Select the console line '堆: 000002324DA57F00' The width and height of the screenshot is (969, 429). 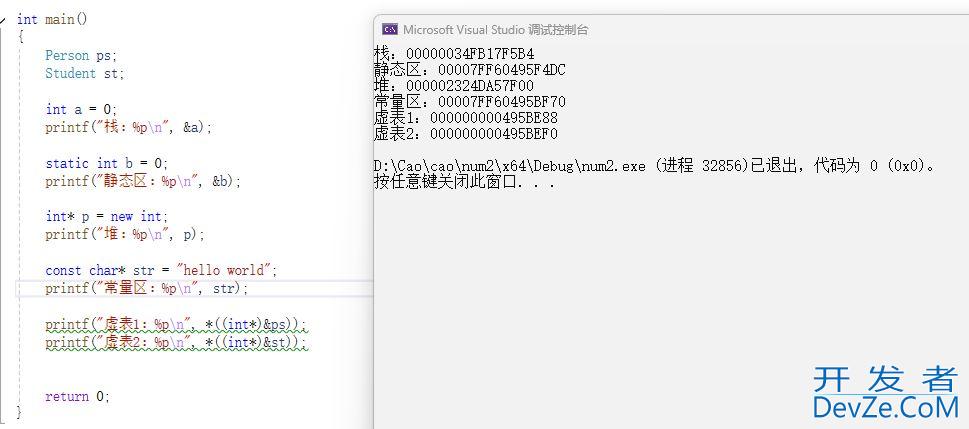pos(454,86)
